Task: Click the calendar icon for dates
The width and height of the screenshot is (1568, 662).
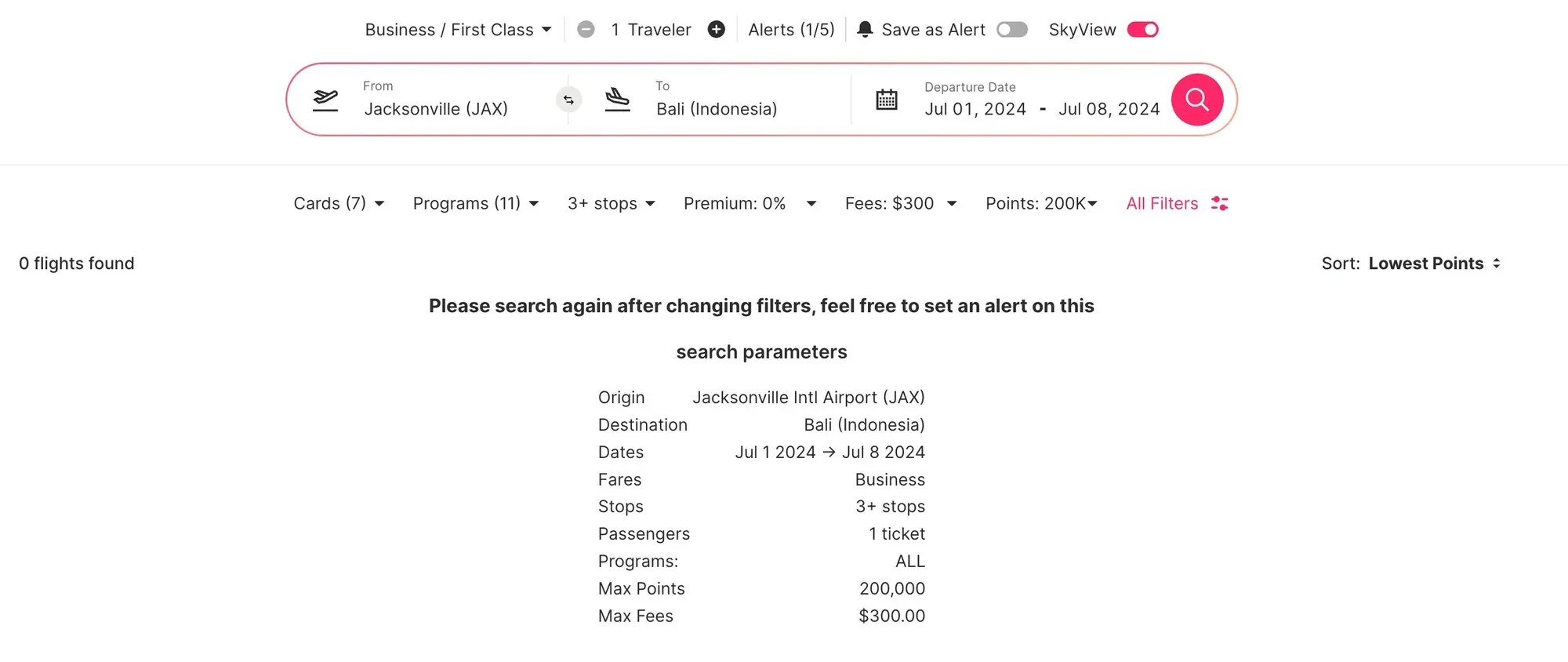Action: (x=886, y=100)
